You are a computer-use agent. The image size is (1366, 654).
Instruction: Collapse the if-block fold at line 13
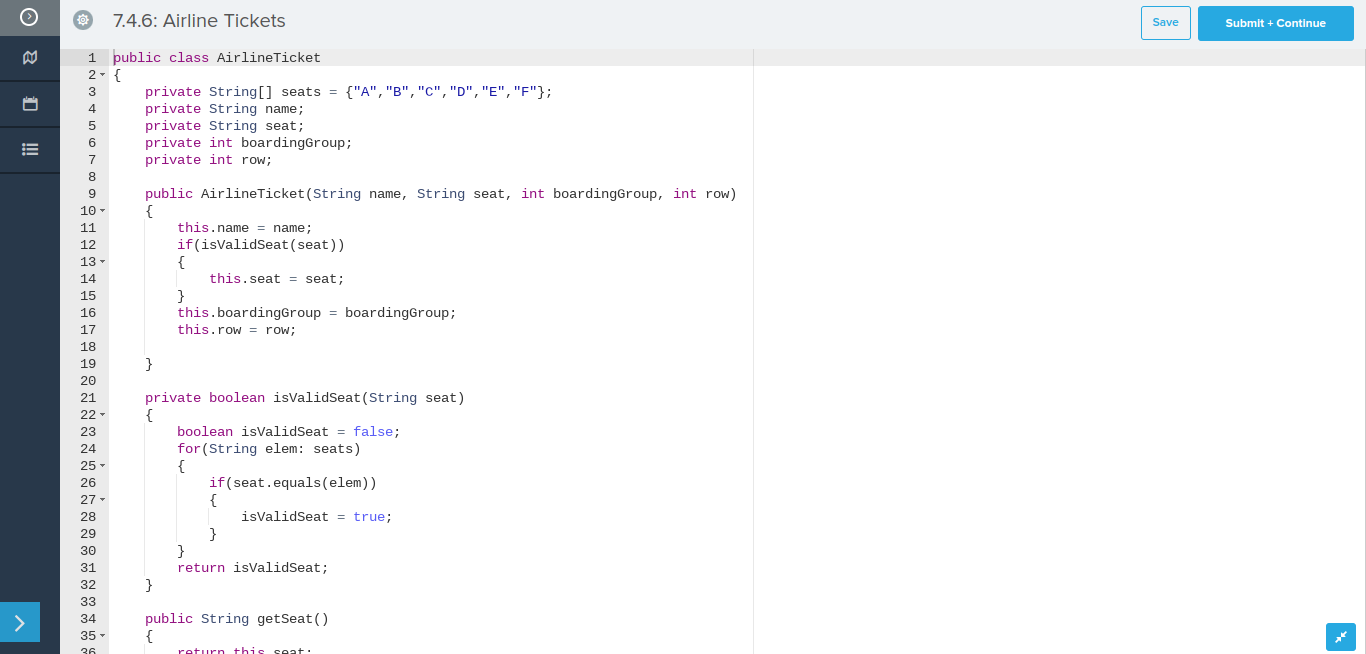(x=103, y=262)
